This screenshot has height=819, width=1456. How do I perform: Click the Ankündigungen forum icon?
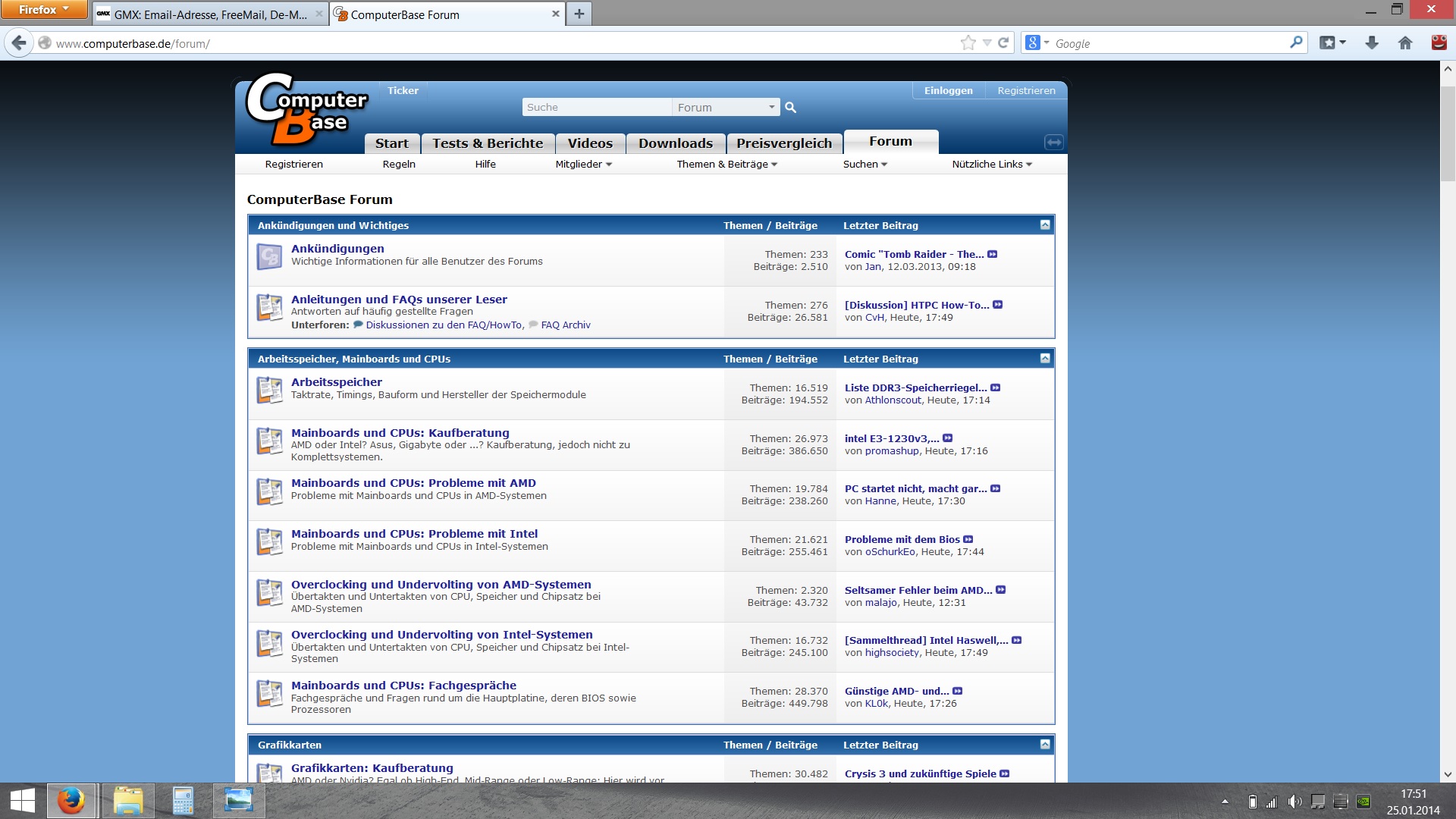(x=269, y=256)
